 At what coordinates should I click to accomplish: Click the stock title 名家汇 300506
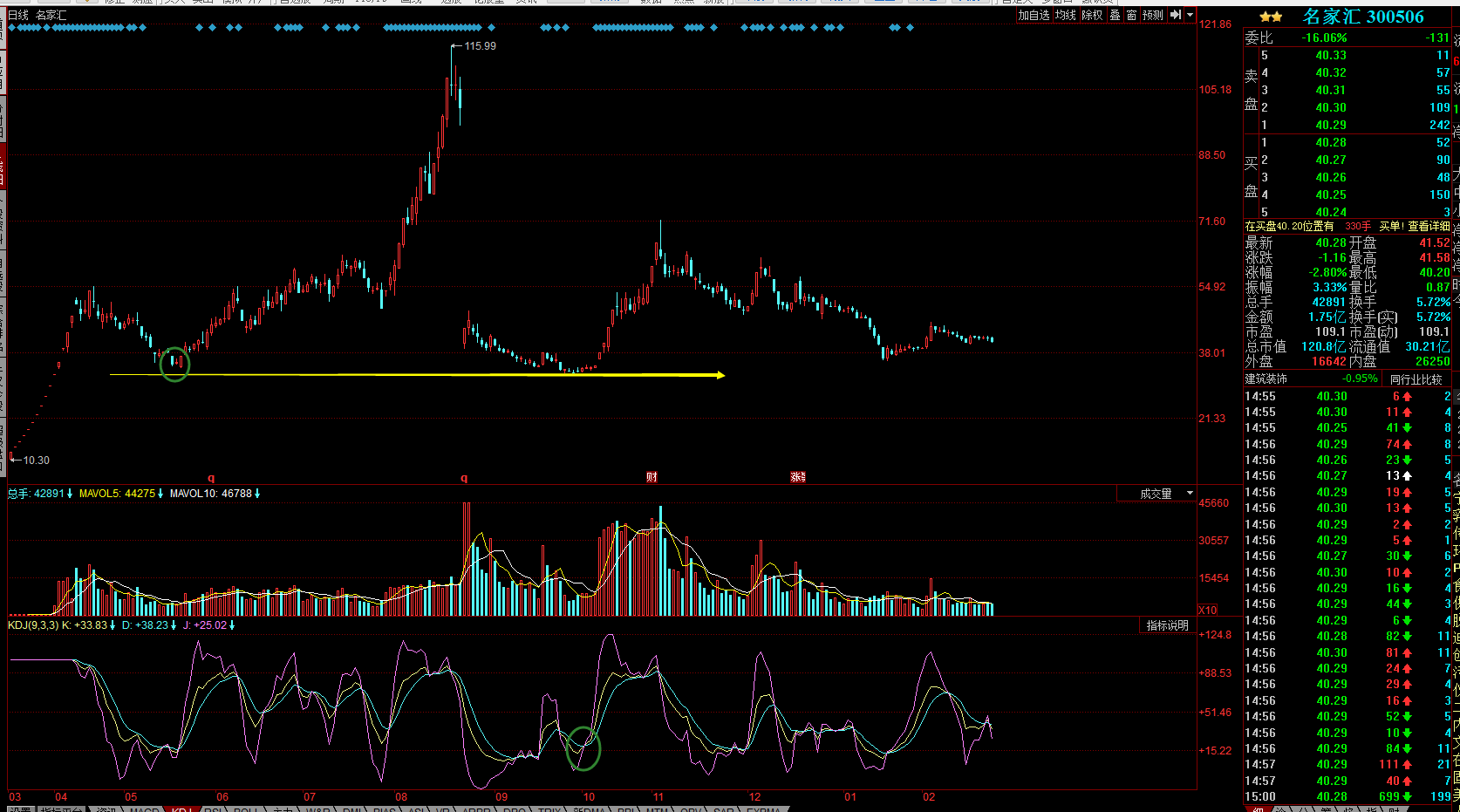(x=1363, y=17)
